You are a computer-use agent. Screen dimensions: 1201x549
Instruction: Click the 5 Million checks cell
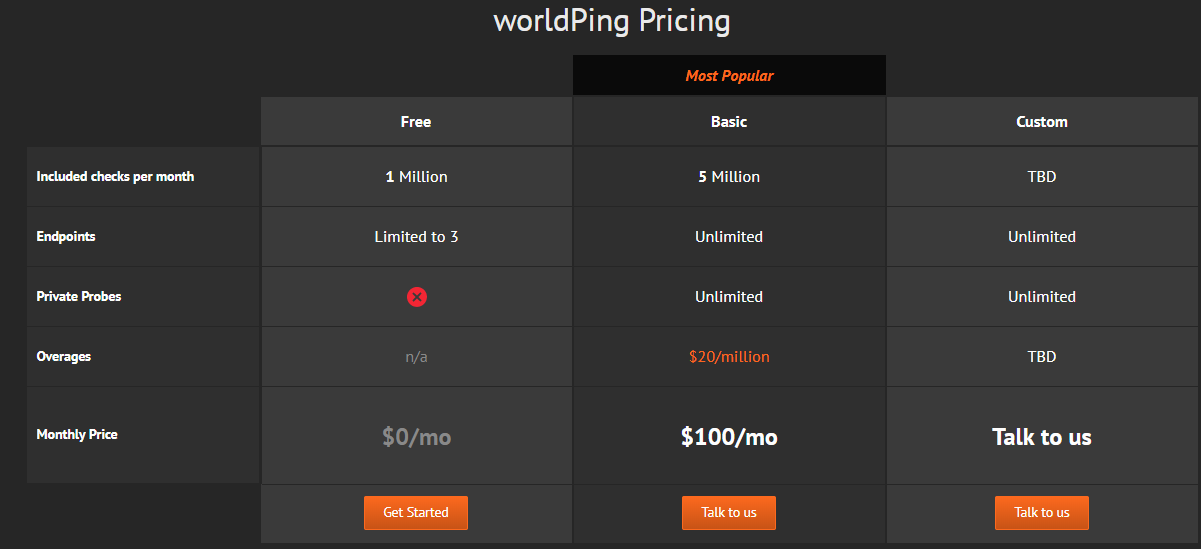click(x=729, y=177)
